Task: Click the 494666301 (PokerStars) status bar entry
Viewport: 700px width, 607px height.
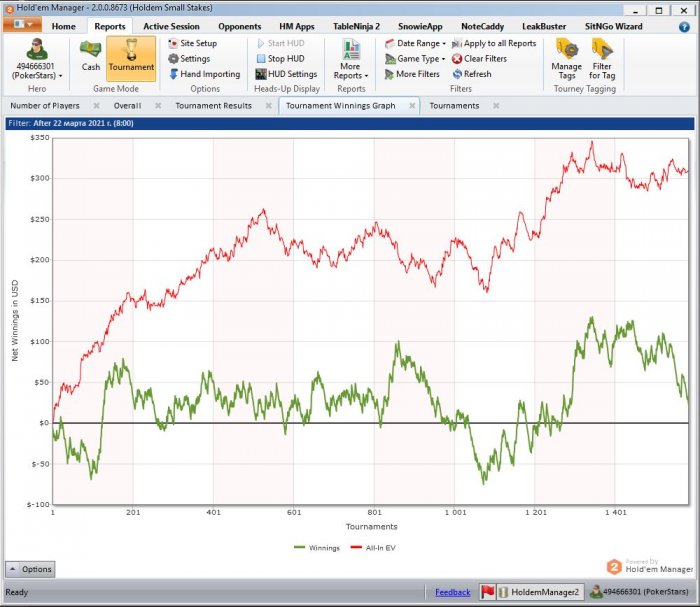Action: coord(639,592)
